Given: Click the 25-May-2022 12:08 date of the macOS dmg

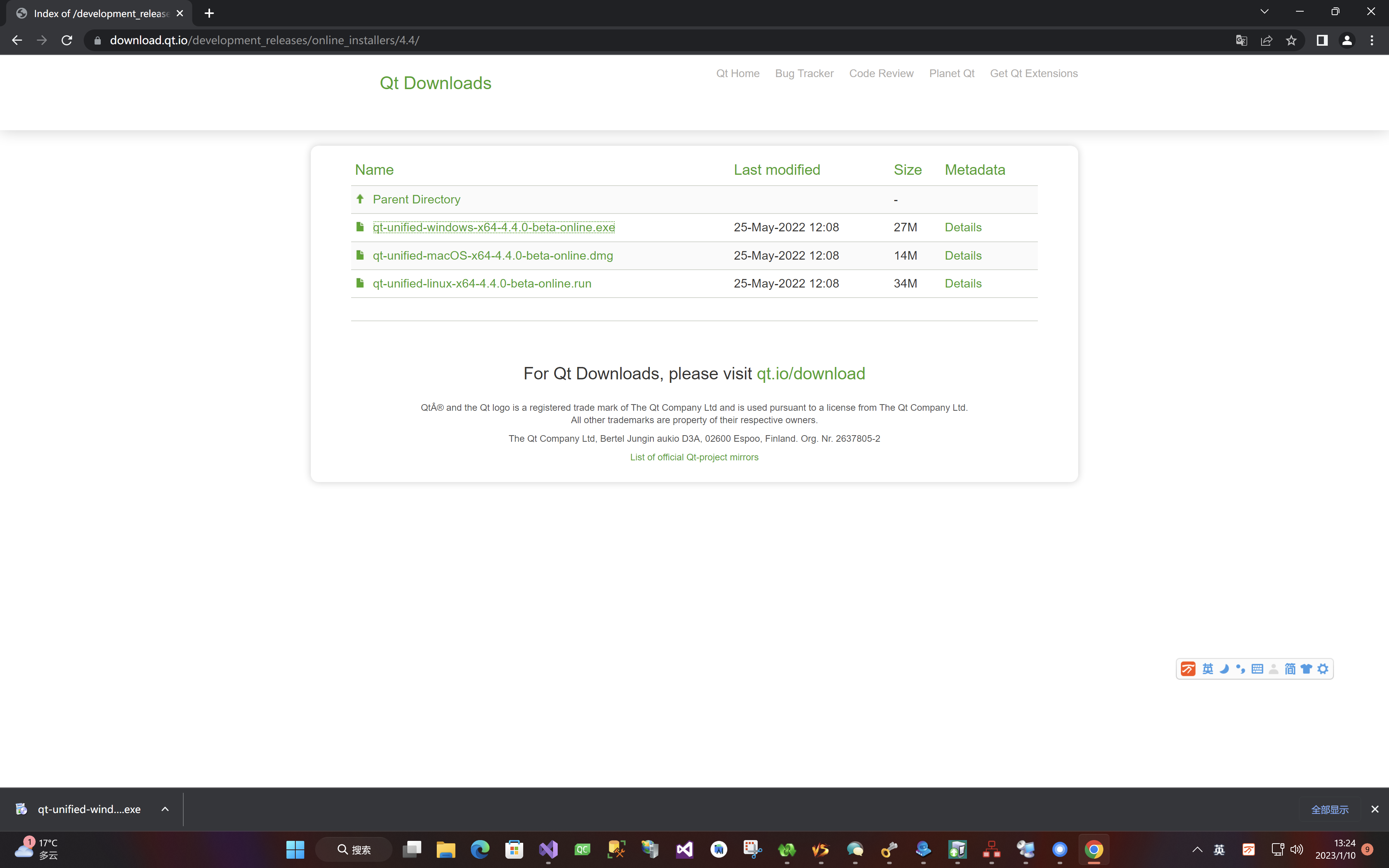Looking at the screenshot, I should pyautogui.click(x=786, y=255).
